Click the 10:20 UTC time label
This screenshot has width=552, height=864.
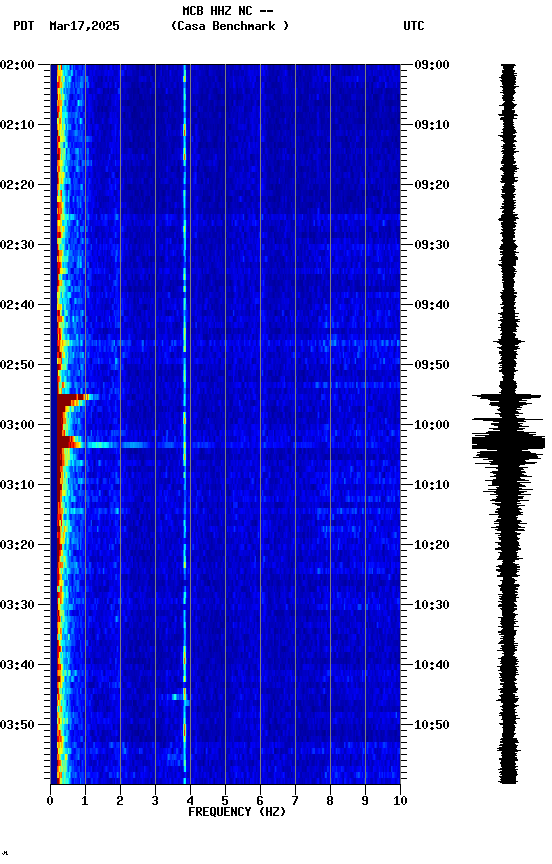click(432, 545)
